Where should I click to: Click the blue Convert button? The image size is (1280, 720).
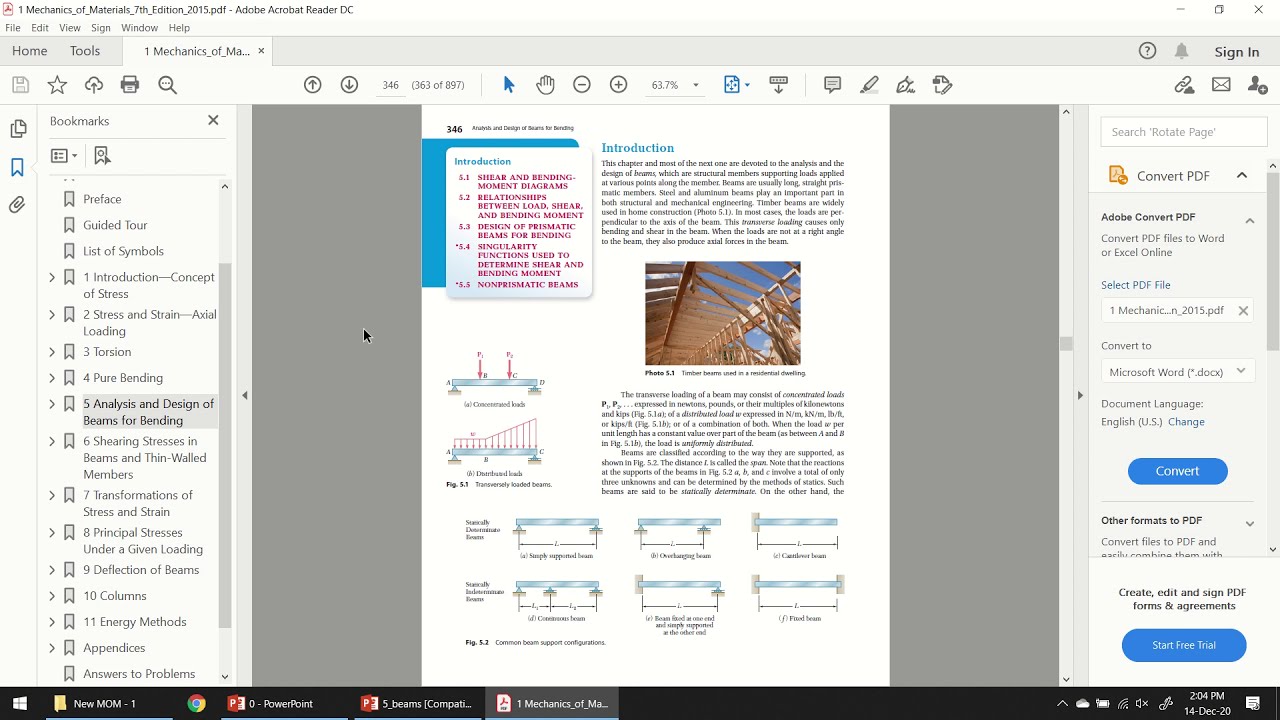1177,471
